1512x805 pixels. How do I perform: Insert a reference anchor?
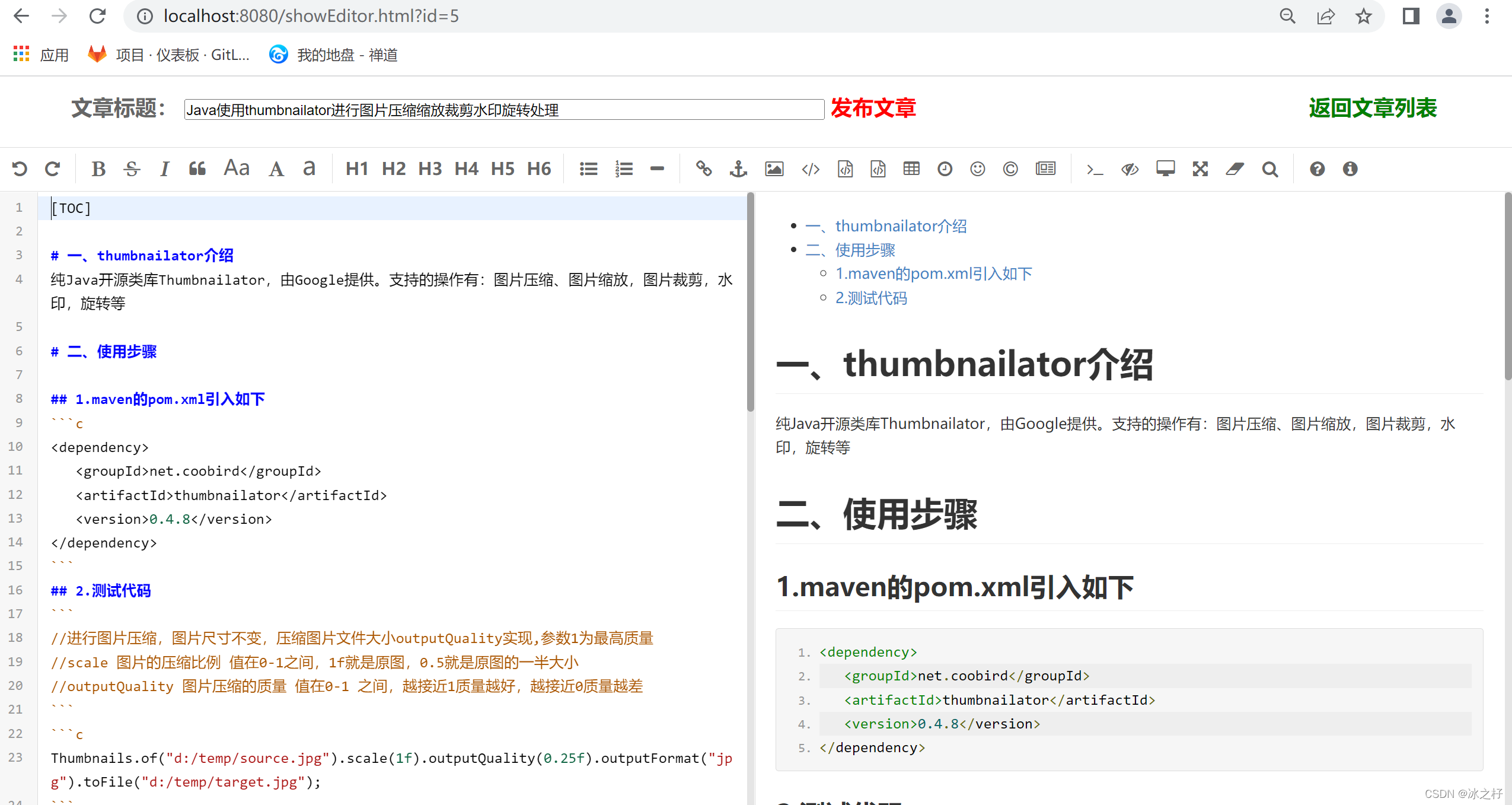click(x=738, y=169)
